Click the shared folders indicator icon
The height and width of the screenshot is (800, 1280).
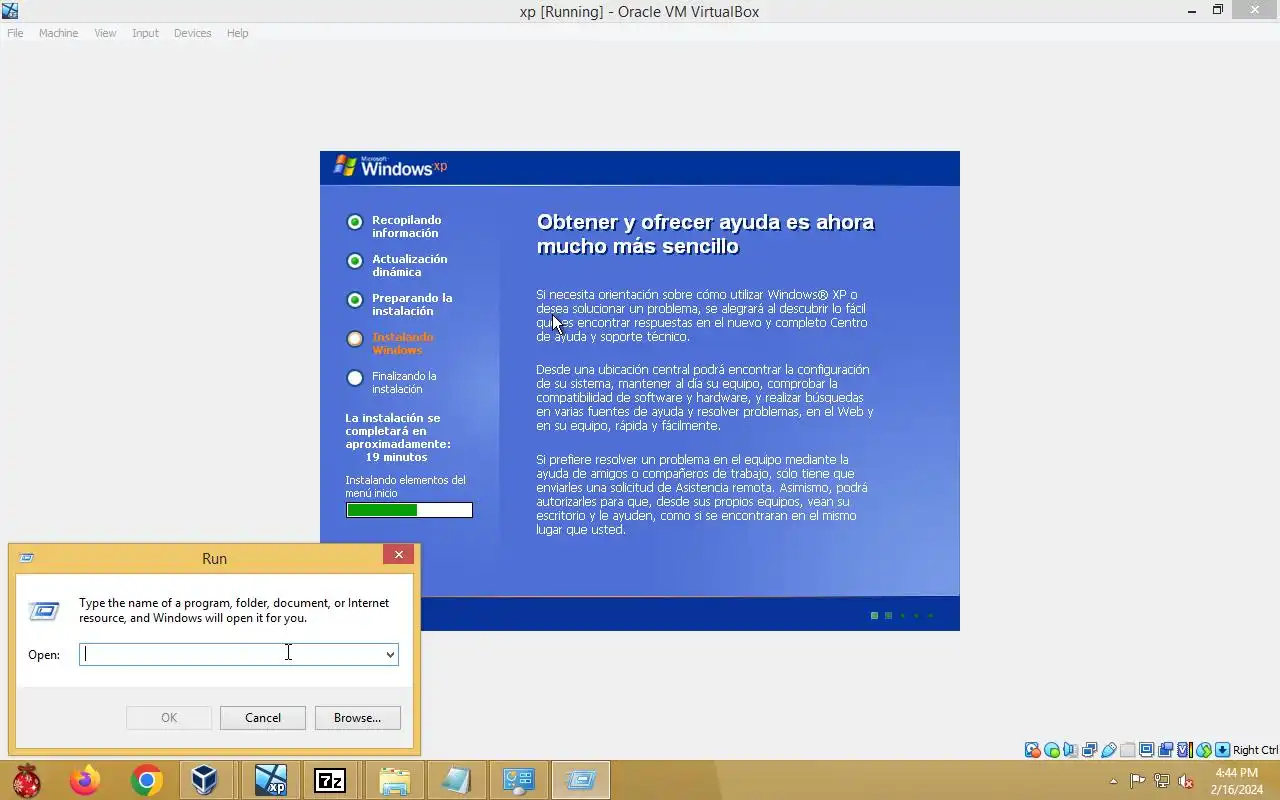click(1128, 750)
